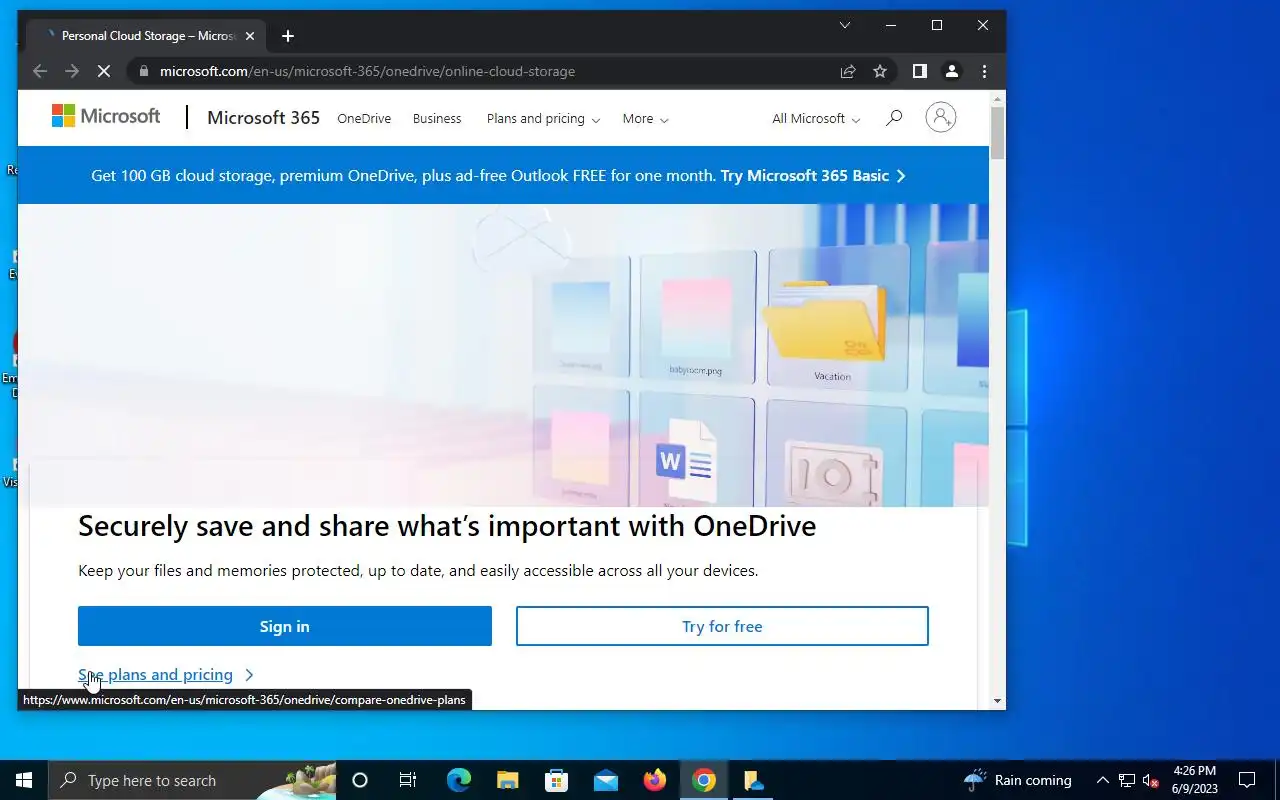Screen dimensions: 1280x800
Task: Open See plans and pricing link
Action: pyautogui.click(x=166, y=675)
